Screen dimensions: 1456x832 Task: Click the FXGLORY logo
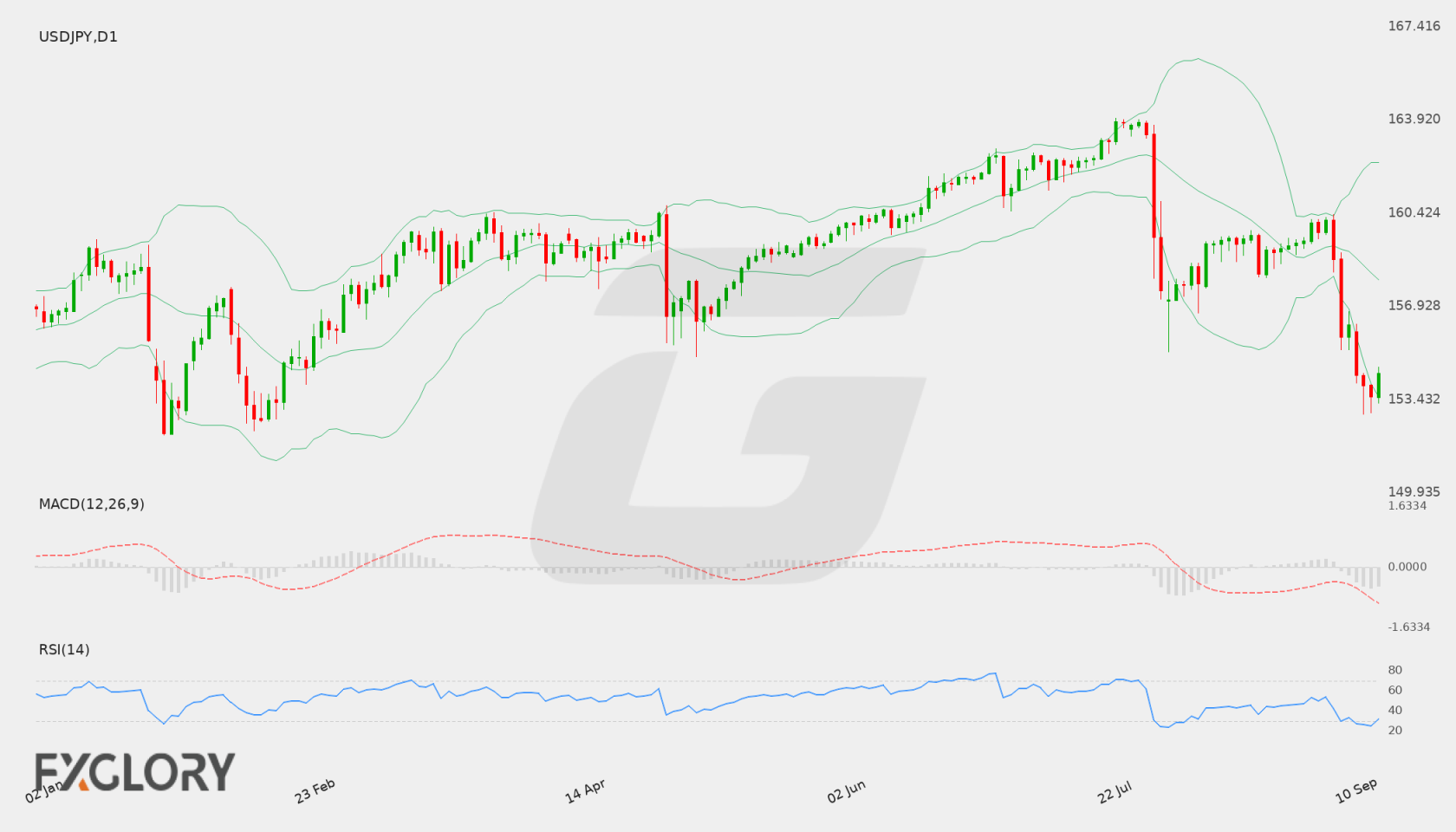tap(135, 771)
